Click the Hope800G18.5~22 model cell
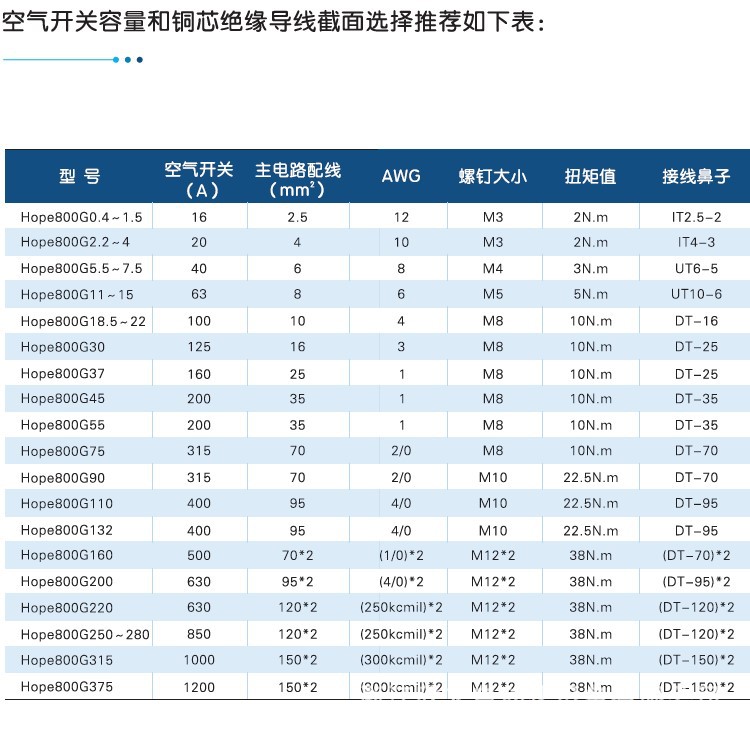The image size is (750, 735). (83, 320)
